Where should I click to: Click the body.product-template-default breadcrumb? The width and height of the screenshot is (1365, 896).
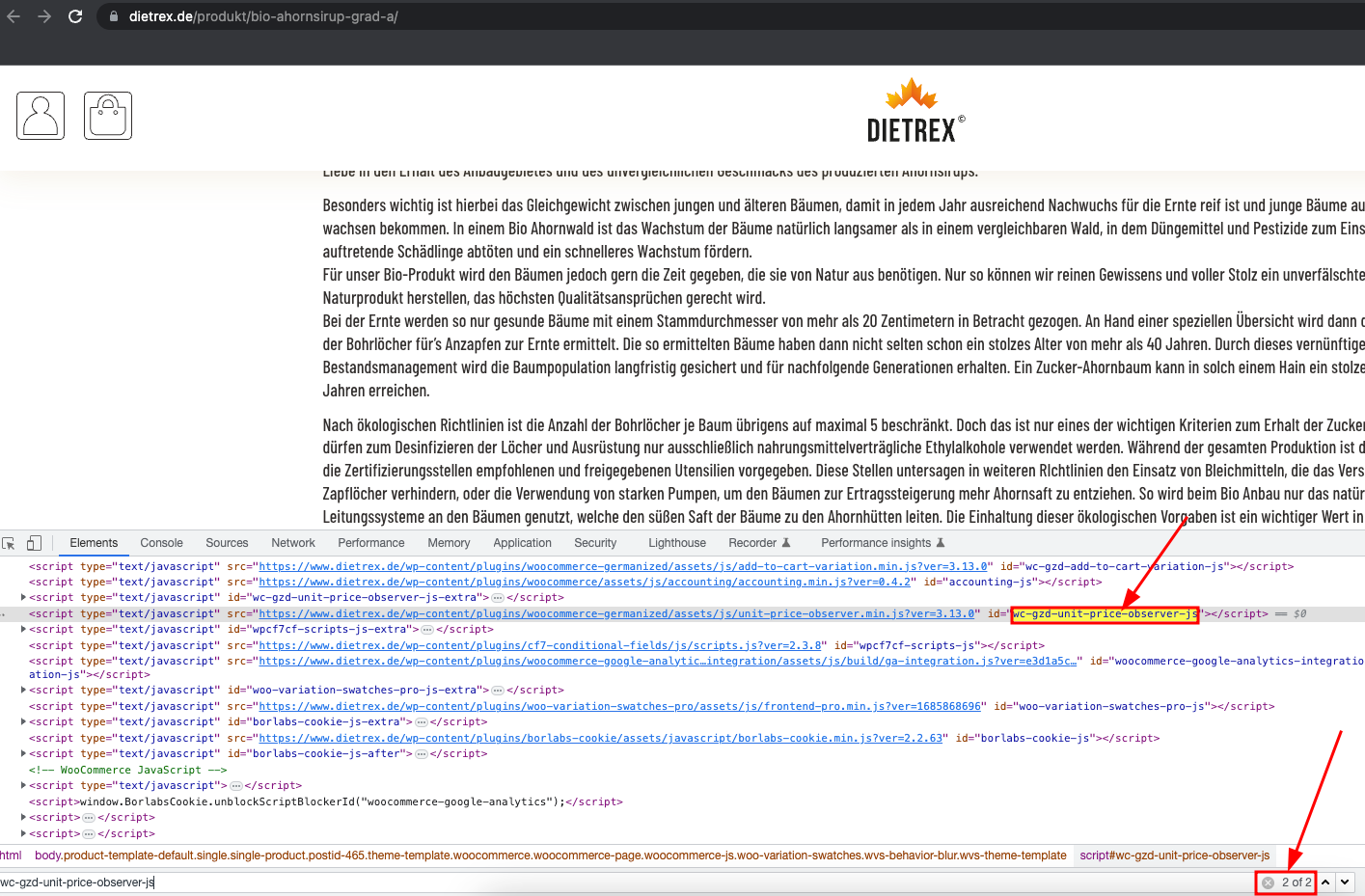click(x=551, y=855)
